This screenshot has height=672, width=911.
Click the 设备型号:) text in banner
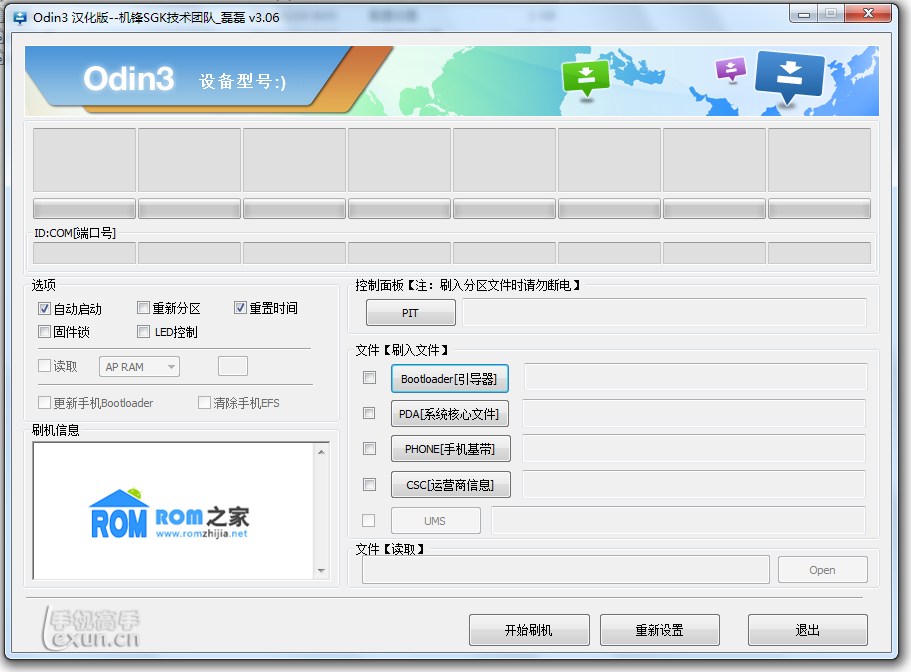[243, 81]
